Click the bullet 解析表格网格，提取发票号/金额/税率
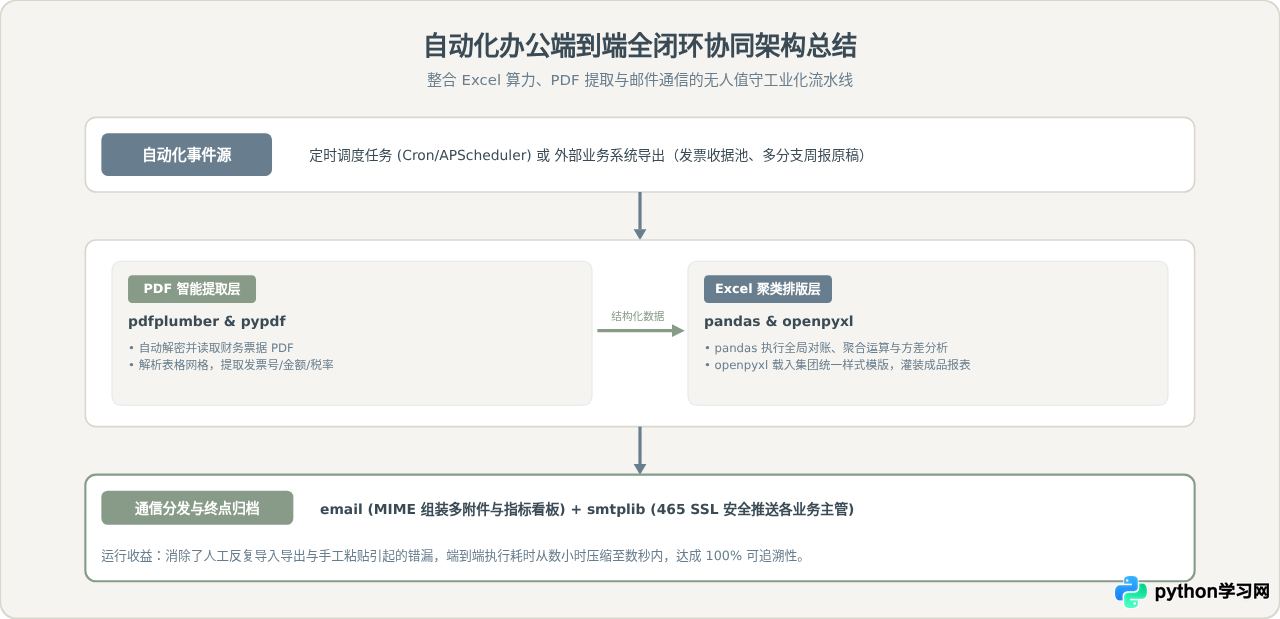 [231, 365]
